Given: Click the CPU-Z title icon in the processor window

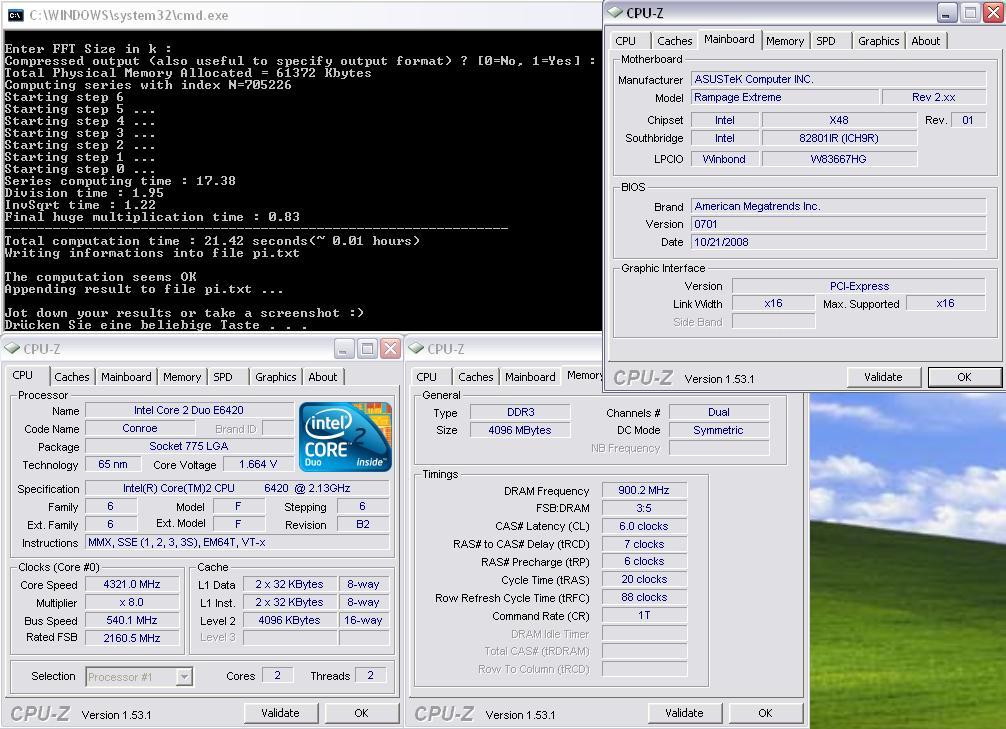Looking at the screenshot, I should (12, 348).
